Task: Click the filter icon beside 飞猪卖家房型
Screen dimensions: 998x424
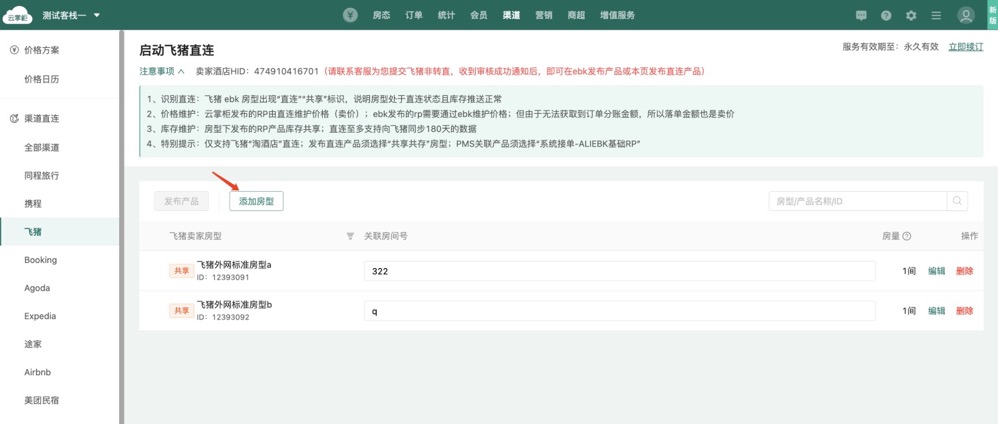Action: (350, 236)
